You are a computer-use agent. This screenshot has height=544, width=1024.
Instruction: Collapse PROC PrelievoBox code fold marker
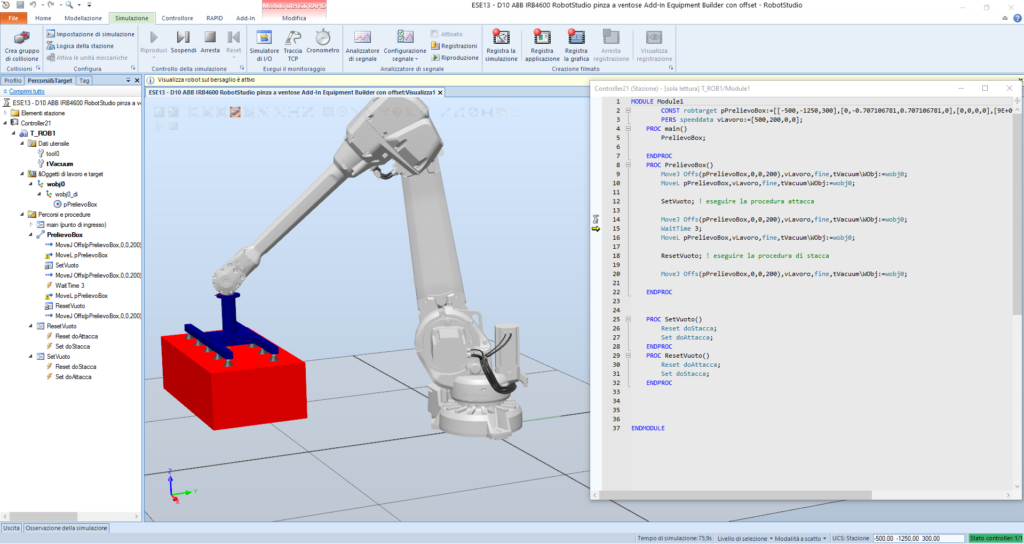click(627, 165)
